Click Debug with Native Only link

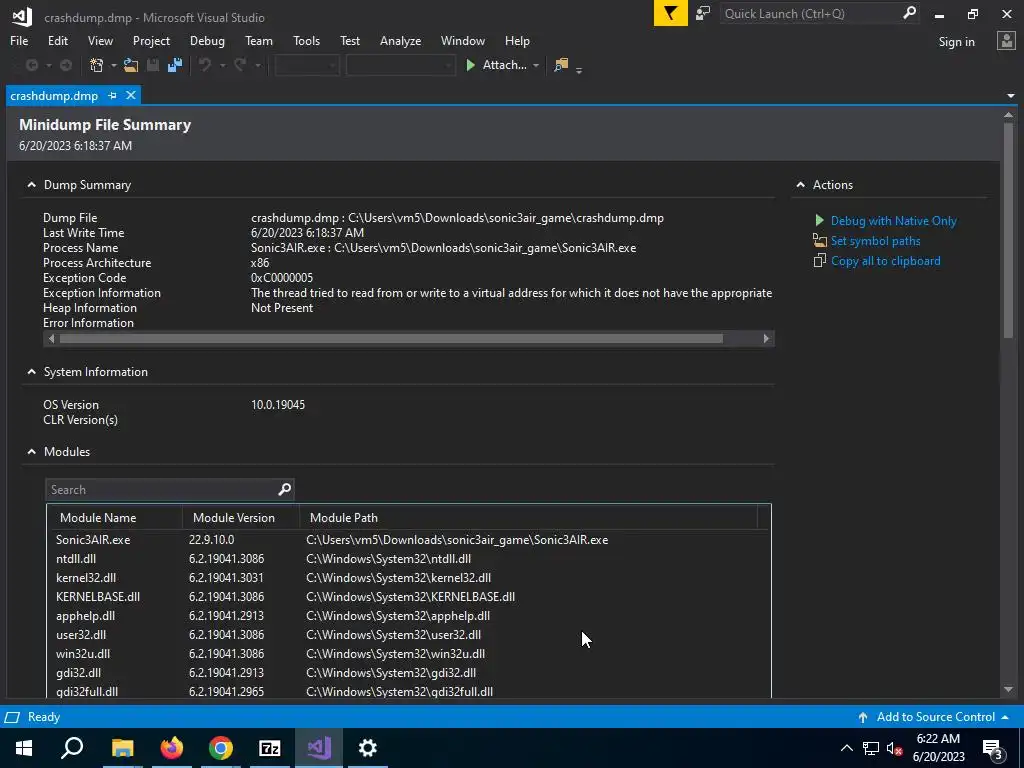[x=893, y=221]
